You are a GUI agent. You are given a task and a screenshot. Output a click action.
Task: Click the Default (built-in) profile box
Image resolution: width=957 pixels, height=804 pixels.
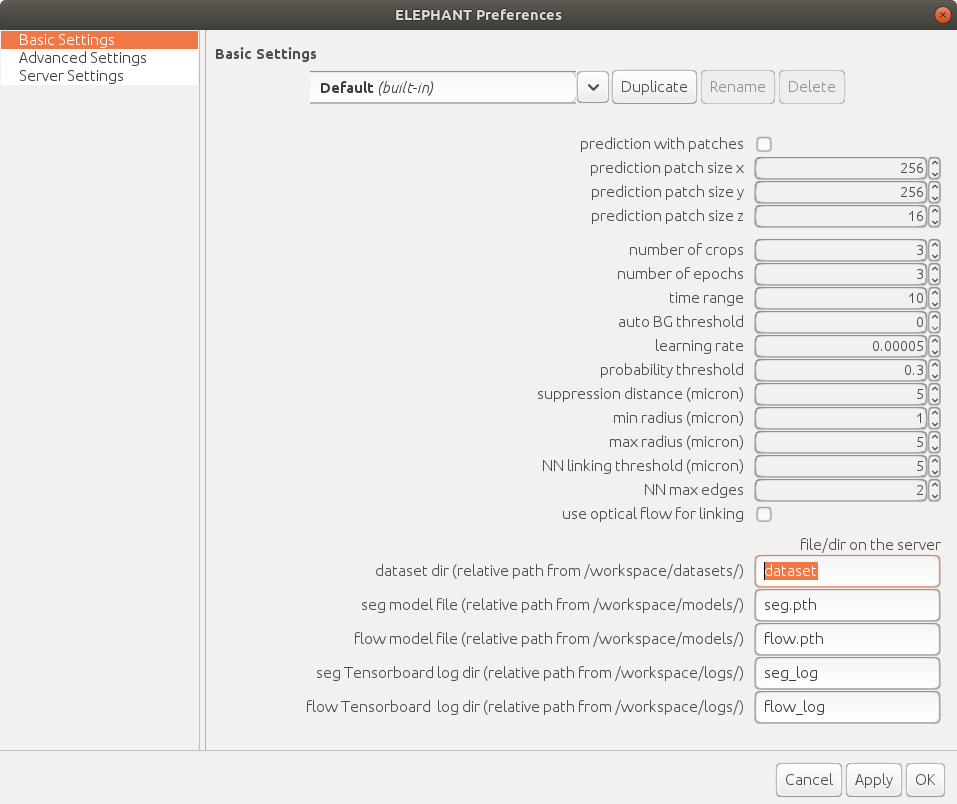click(x=442, y=87)
